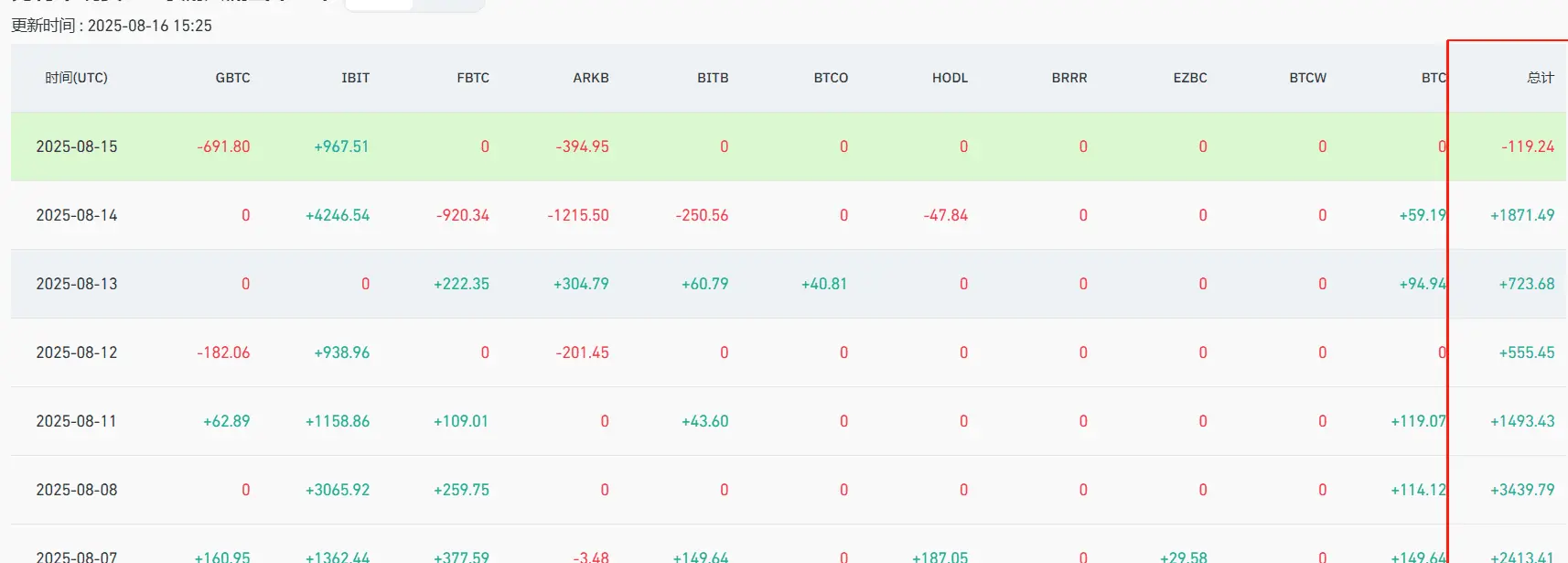
Task: Click the GBTC value +62.89
Action: click(227, 421)
